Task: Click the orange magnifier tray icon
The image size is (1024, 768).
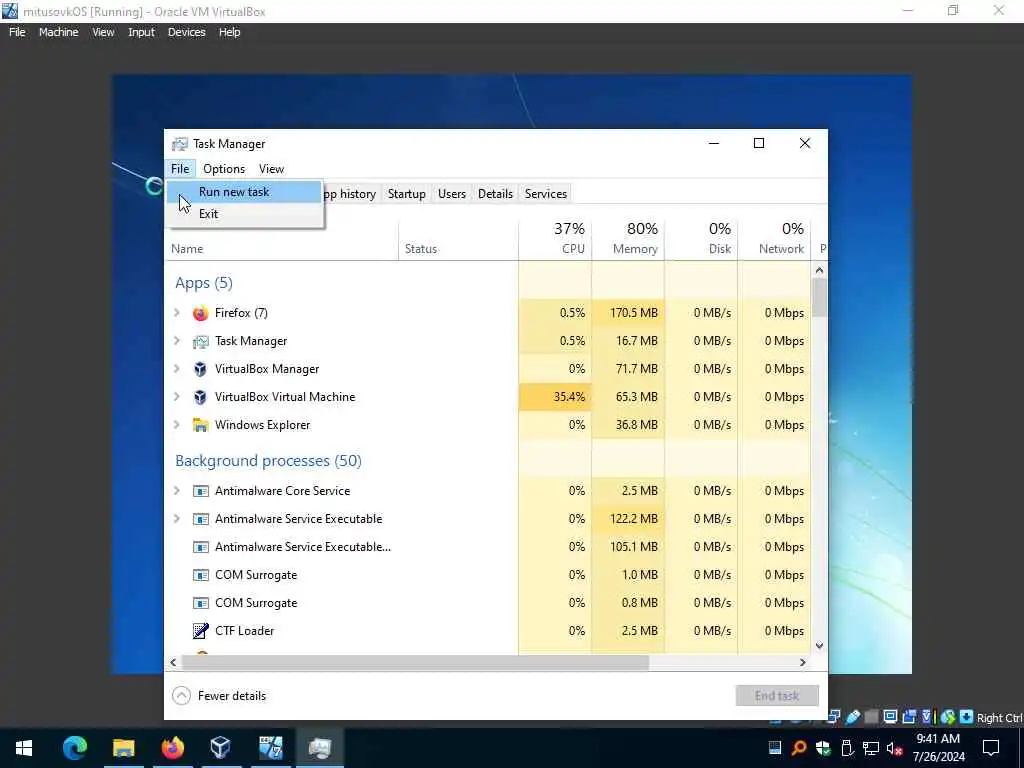Action: pyautogui.click(x=799, y=748)
